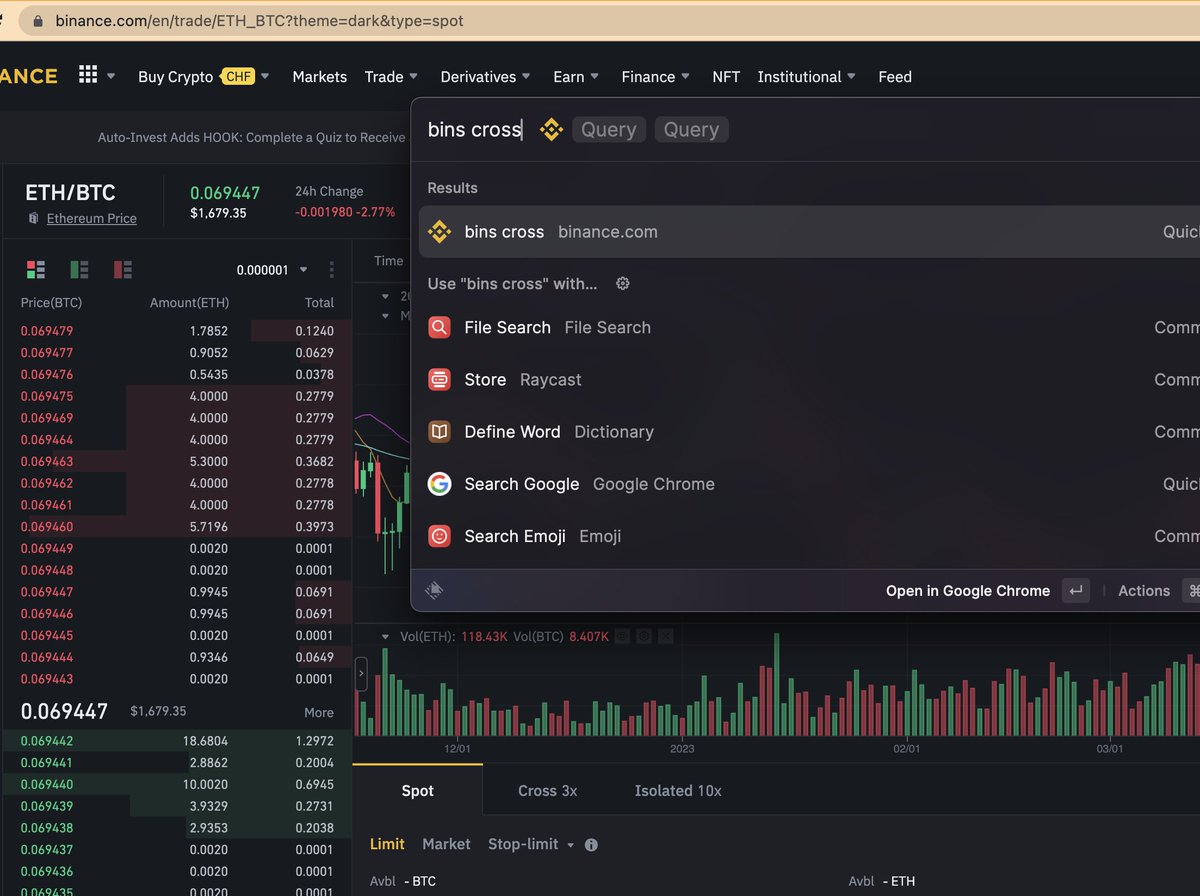
Task: Expand the Earn dropdown menu
Action: 576,77
